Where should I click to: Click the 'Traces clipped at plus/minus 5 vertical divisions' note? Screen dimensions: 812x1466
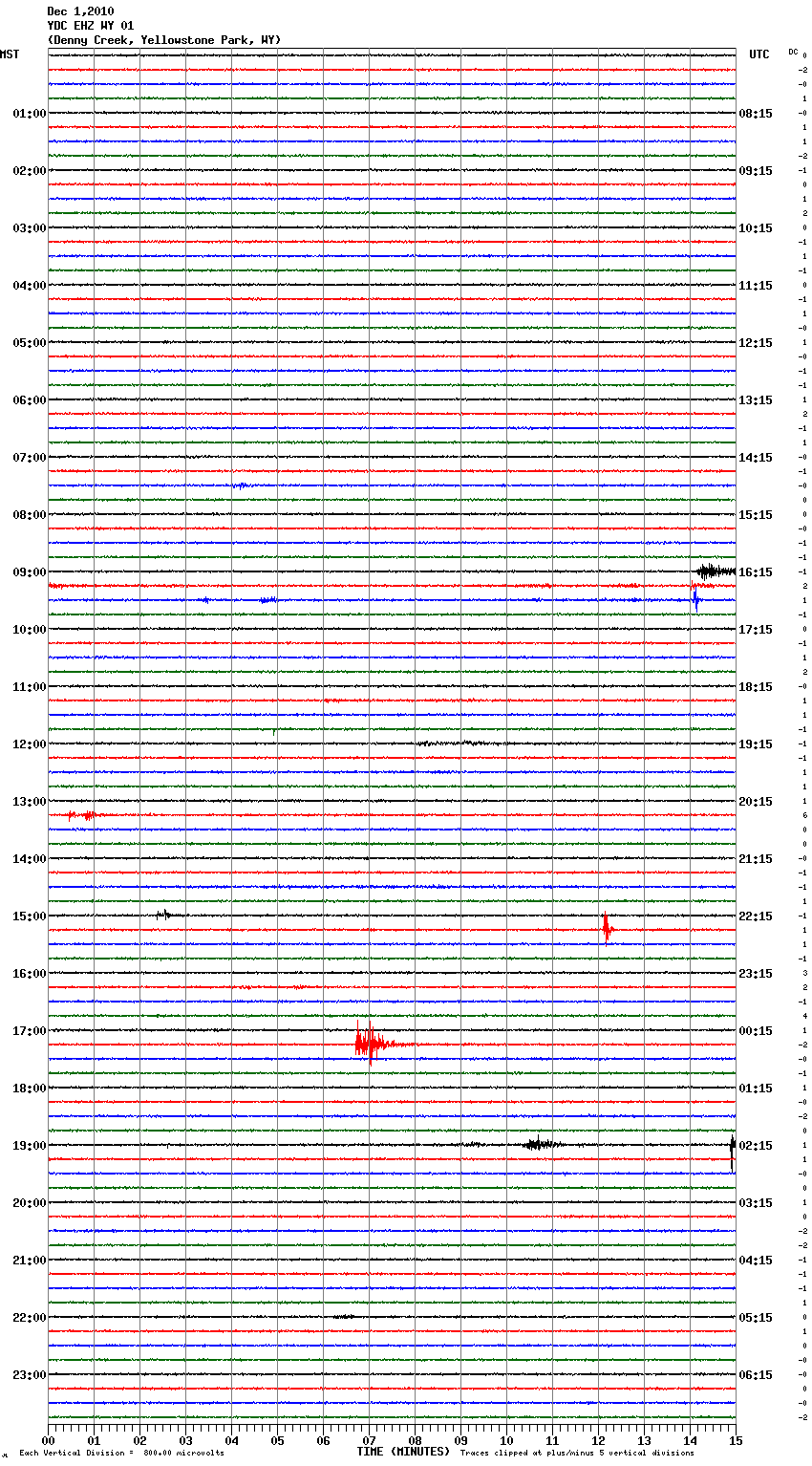point(577,1454)
